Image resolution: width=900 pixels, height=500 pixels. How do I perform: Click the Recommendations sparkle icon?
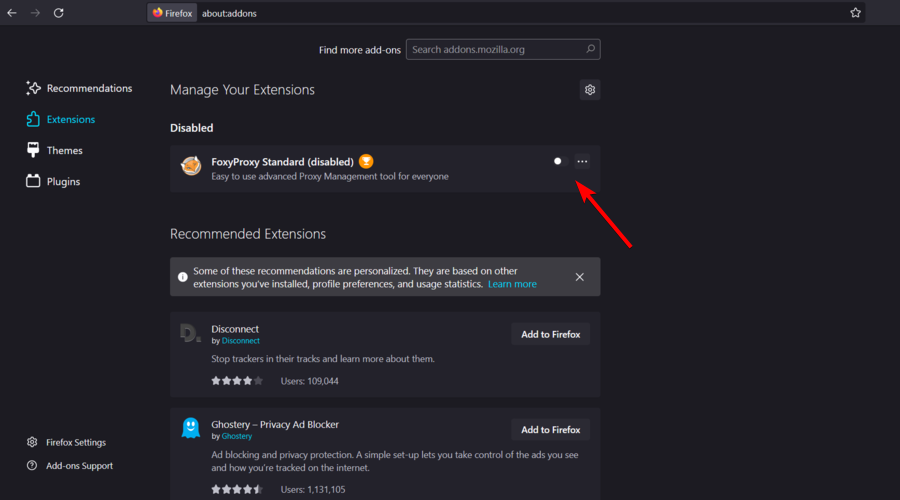click(x=33, y=88)
